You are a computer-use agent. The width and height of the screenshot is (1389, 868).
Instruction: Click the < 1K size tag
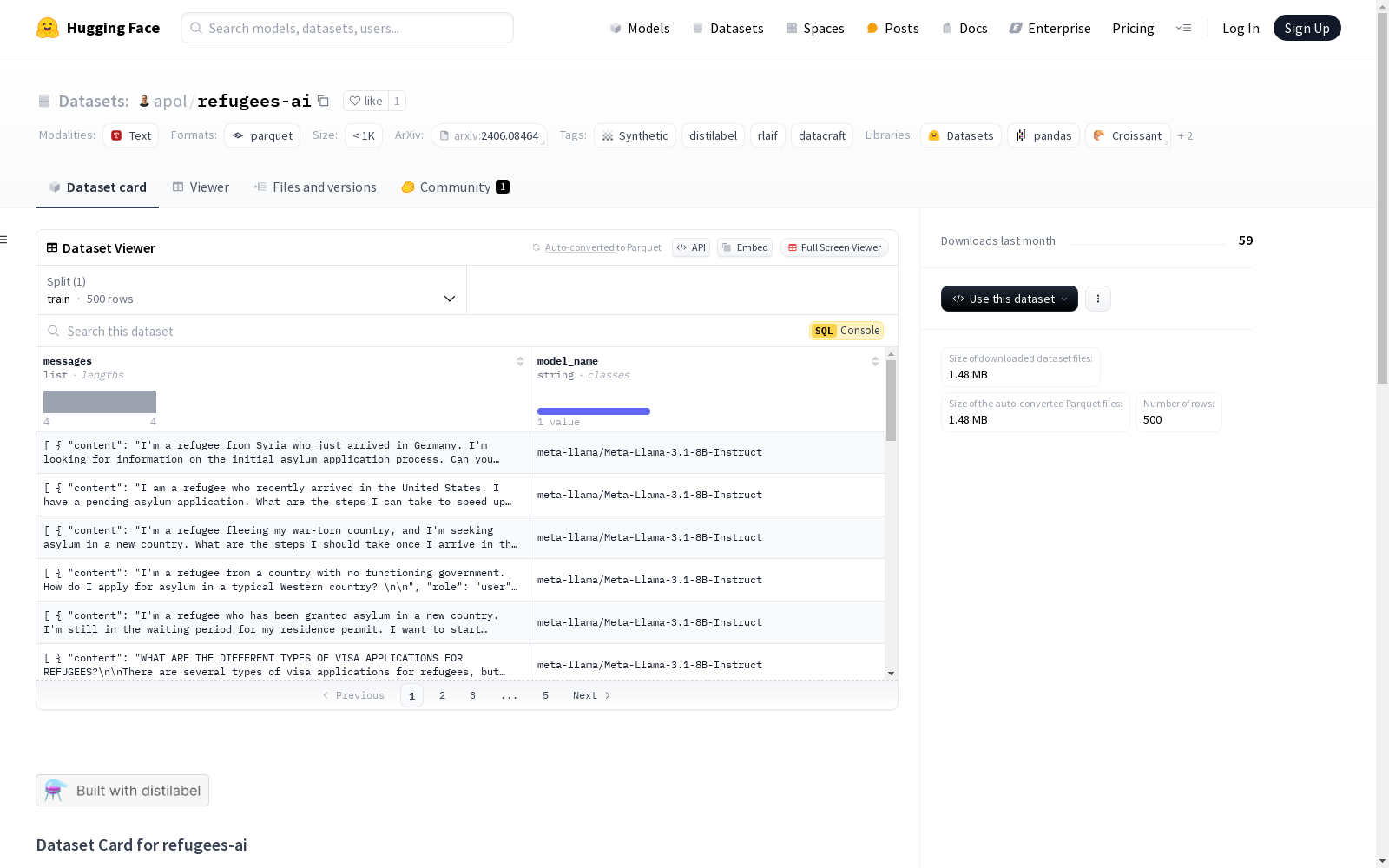tap(364, 135)
